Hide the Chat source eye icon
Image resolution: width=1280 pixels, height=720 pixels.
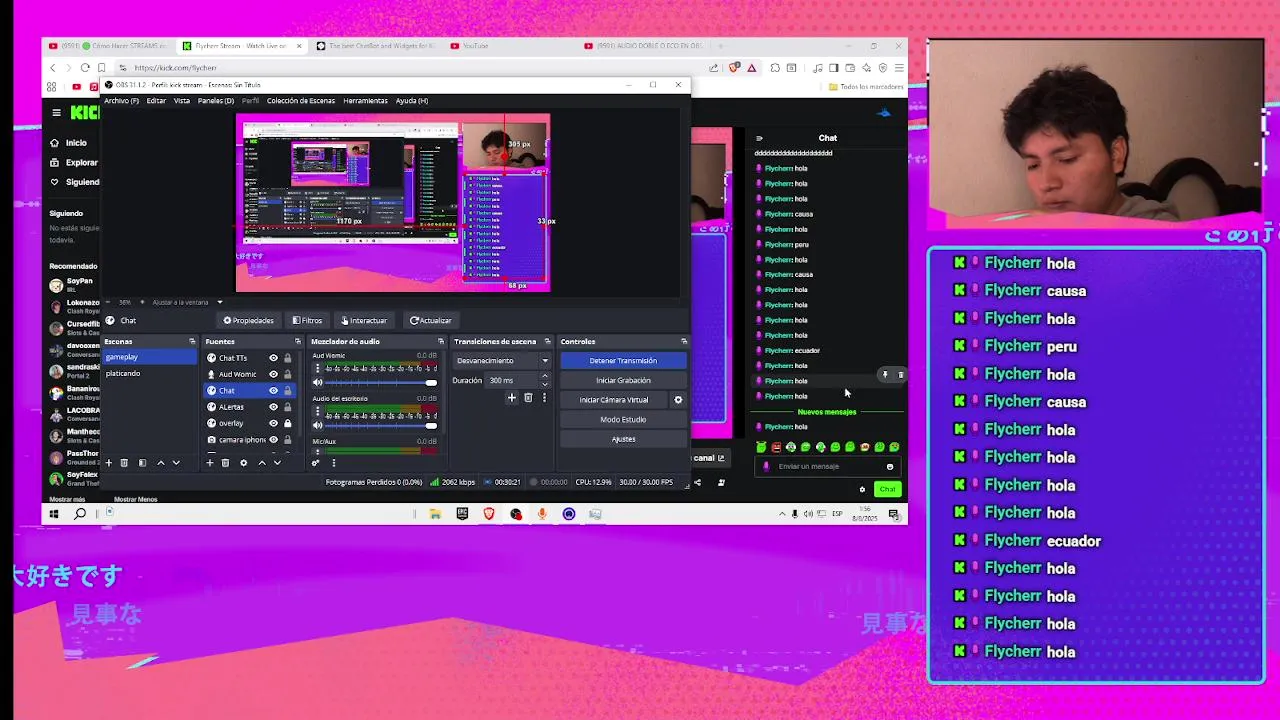(273, 391)
